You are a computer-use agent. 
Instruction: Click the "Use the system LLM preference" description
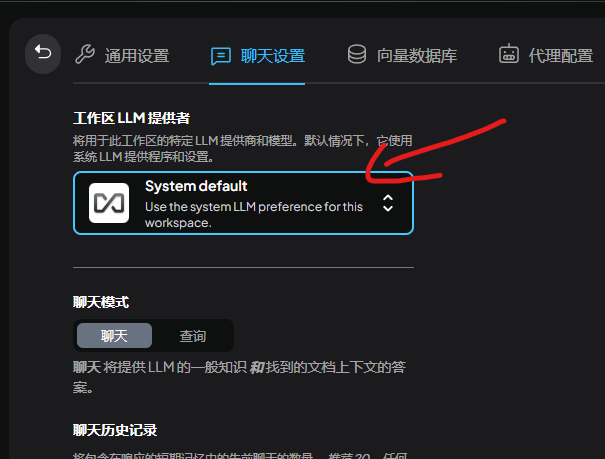click(x=254, y=215)
